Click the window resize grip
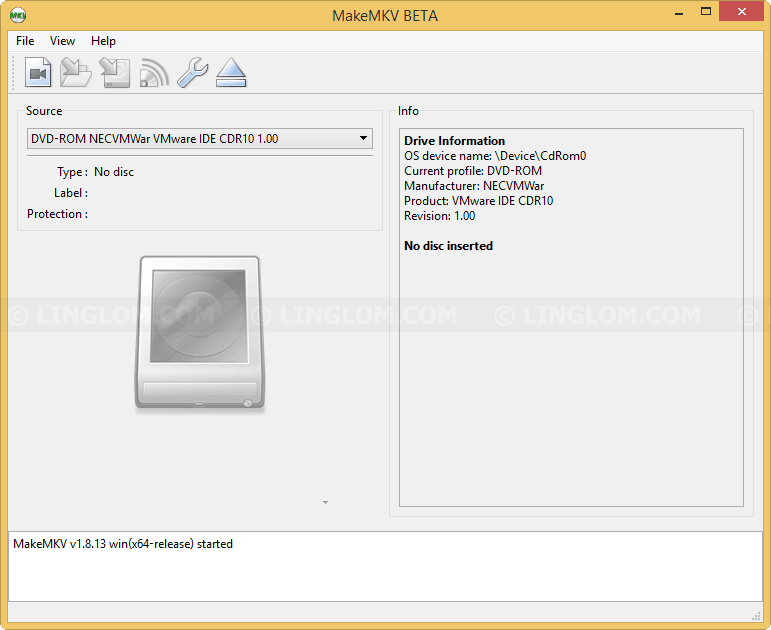Viewport: 771px width, 630px height. point(756,616)
